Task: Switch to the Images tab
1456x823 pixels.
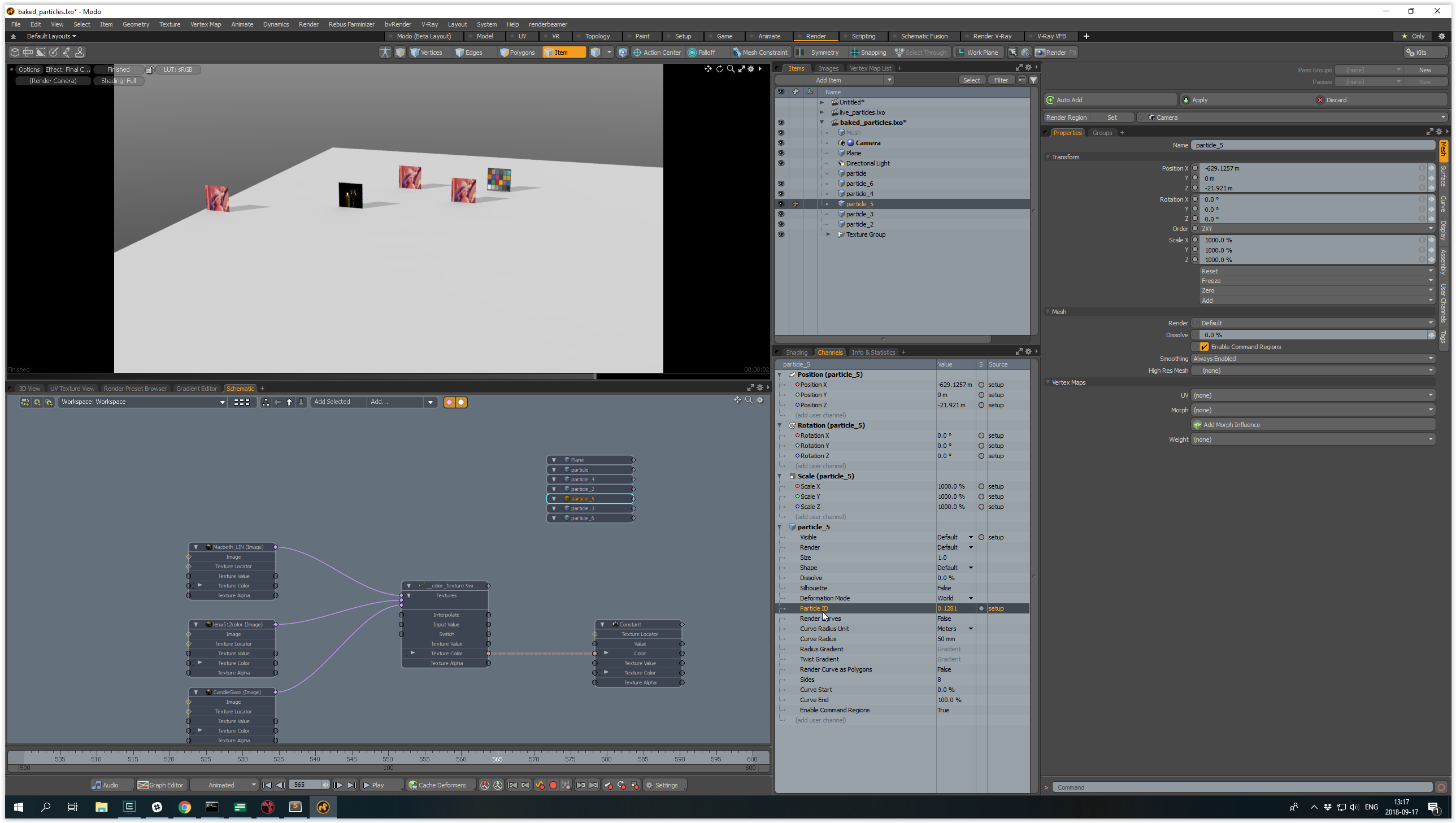Action: click(x=828, y=68)
